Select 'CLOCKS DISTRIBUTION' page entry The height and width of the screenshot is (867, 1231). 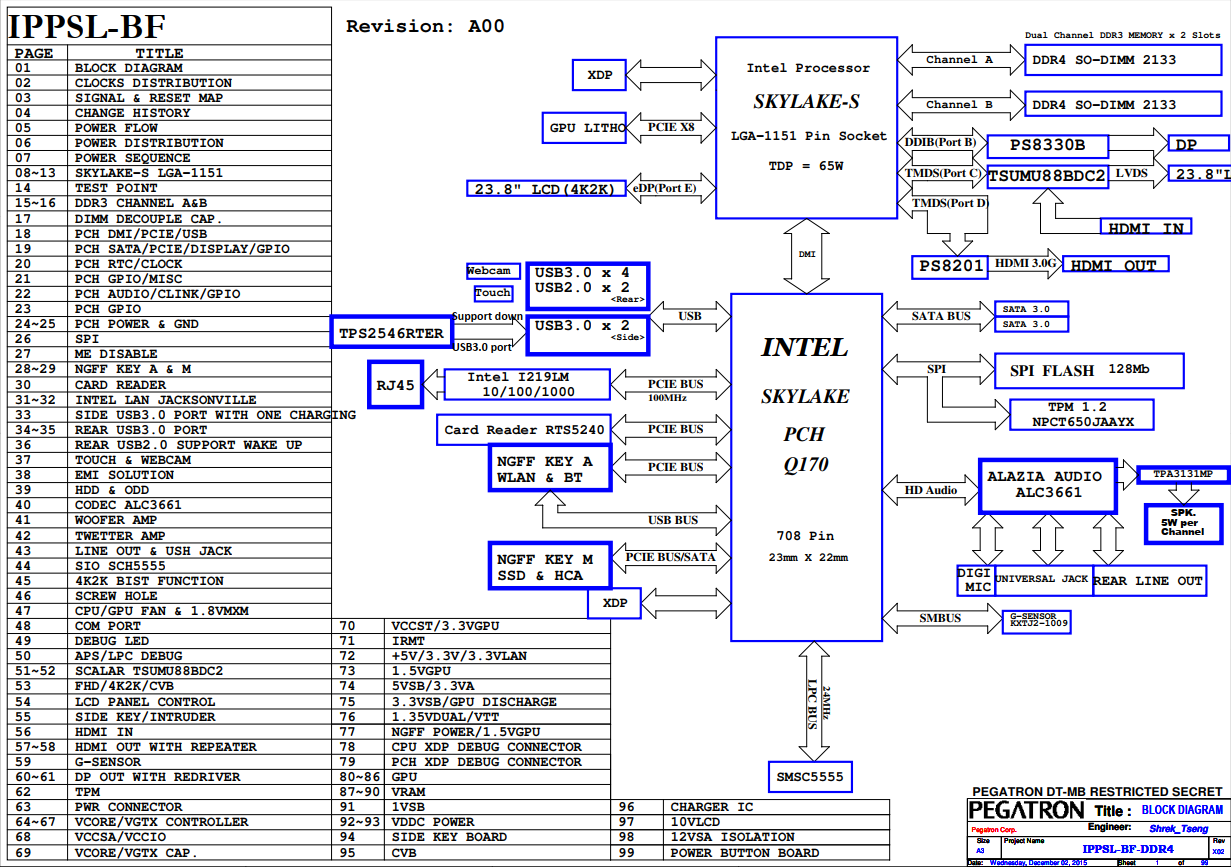[x=170, y=83]
